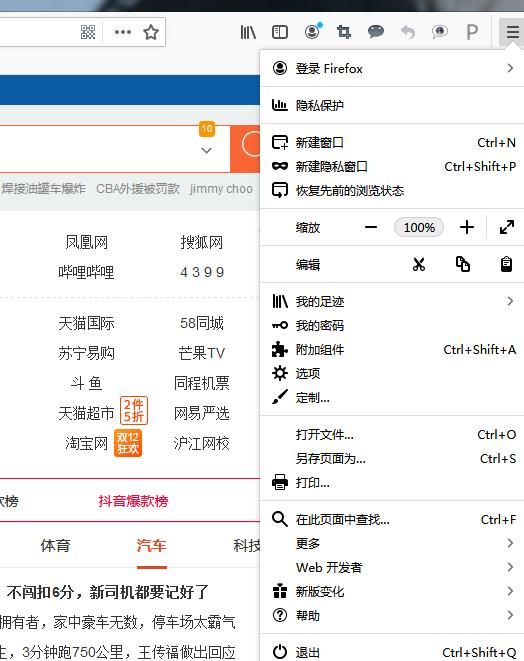Click the orange search button

click(x=245, y=149)
